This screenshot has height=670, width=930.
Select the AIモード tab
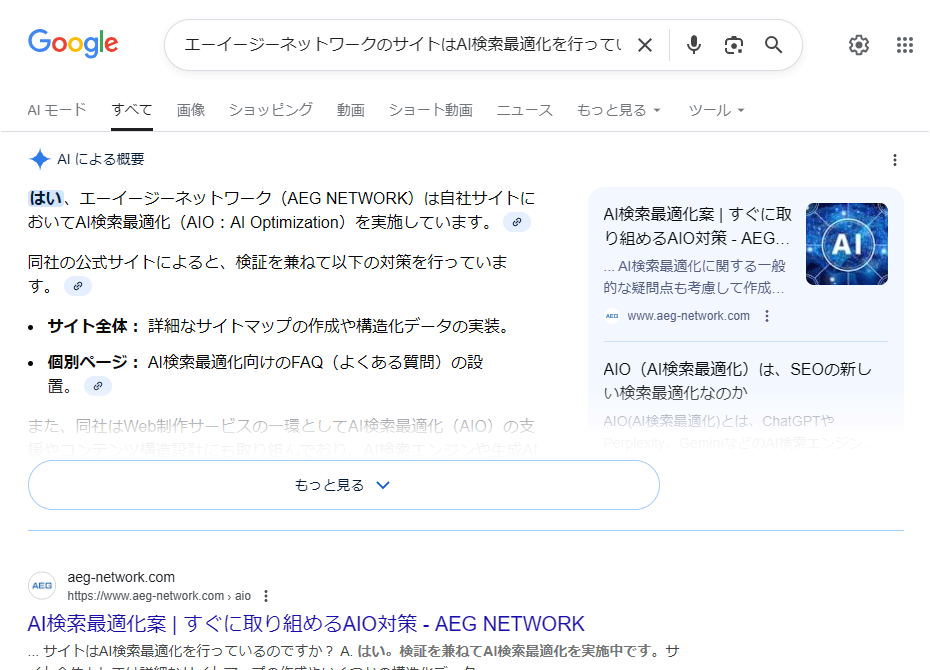(x=57, y=110)
